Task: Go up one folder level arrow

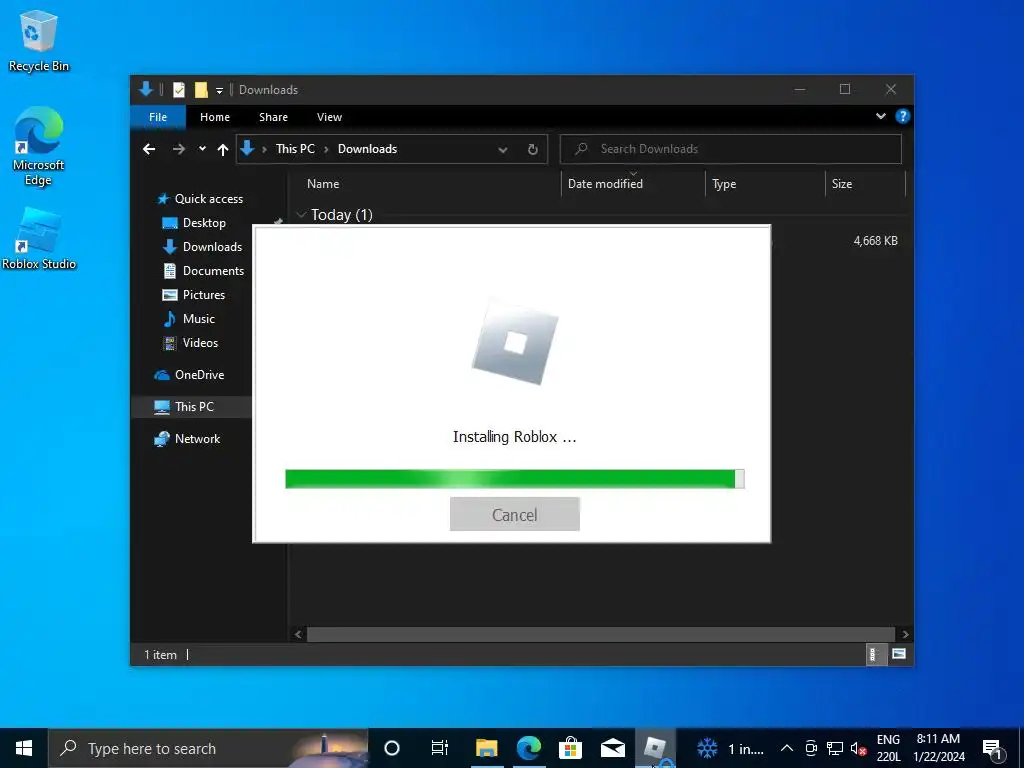Action: pos(223,150)
